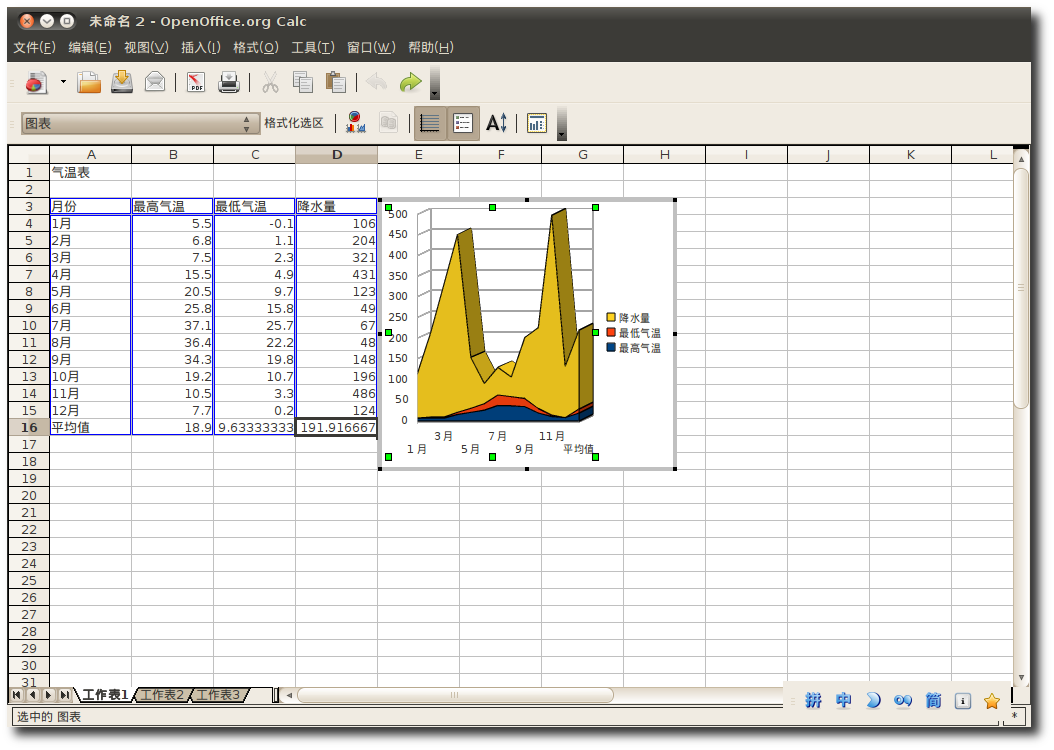The width and height of the screenshot is (1054, 750).
Task: Toggle horizontal grid lines button
Action: point(430,123)
